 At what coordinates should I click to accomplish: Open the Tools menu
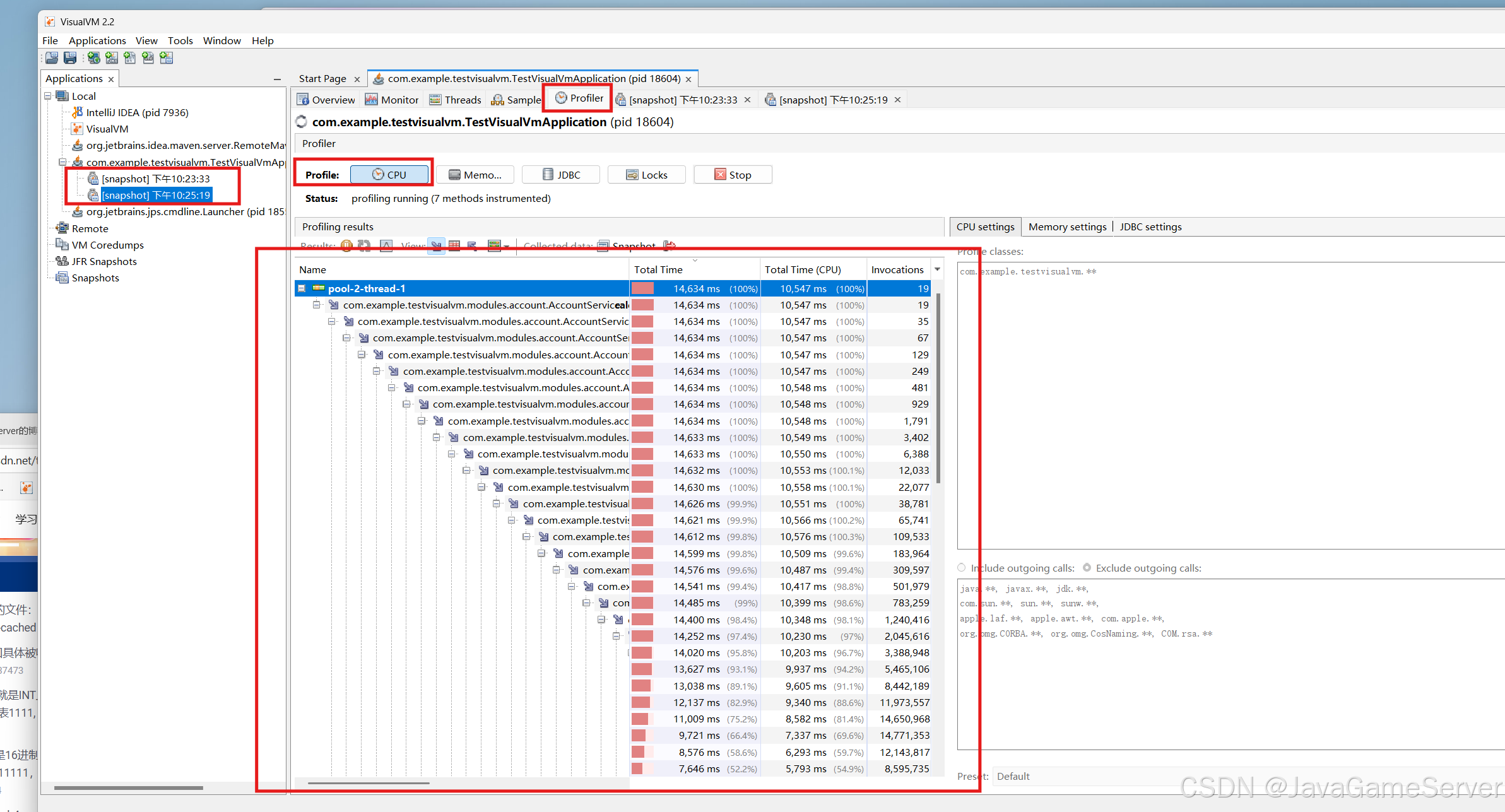click(x=180, y=40)
